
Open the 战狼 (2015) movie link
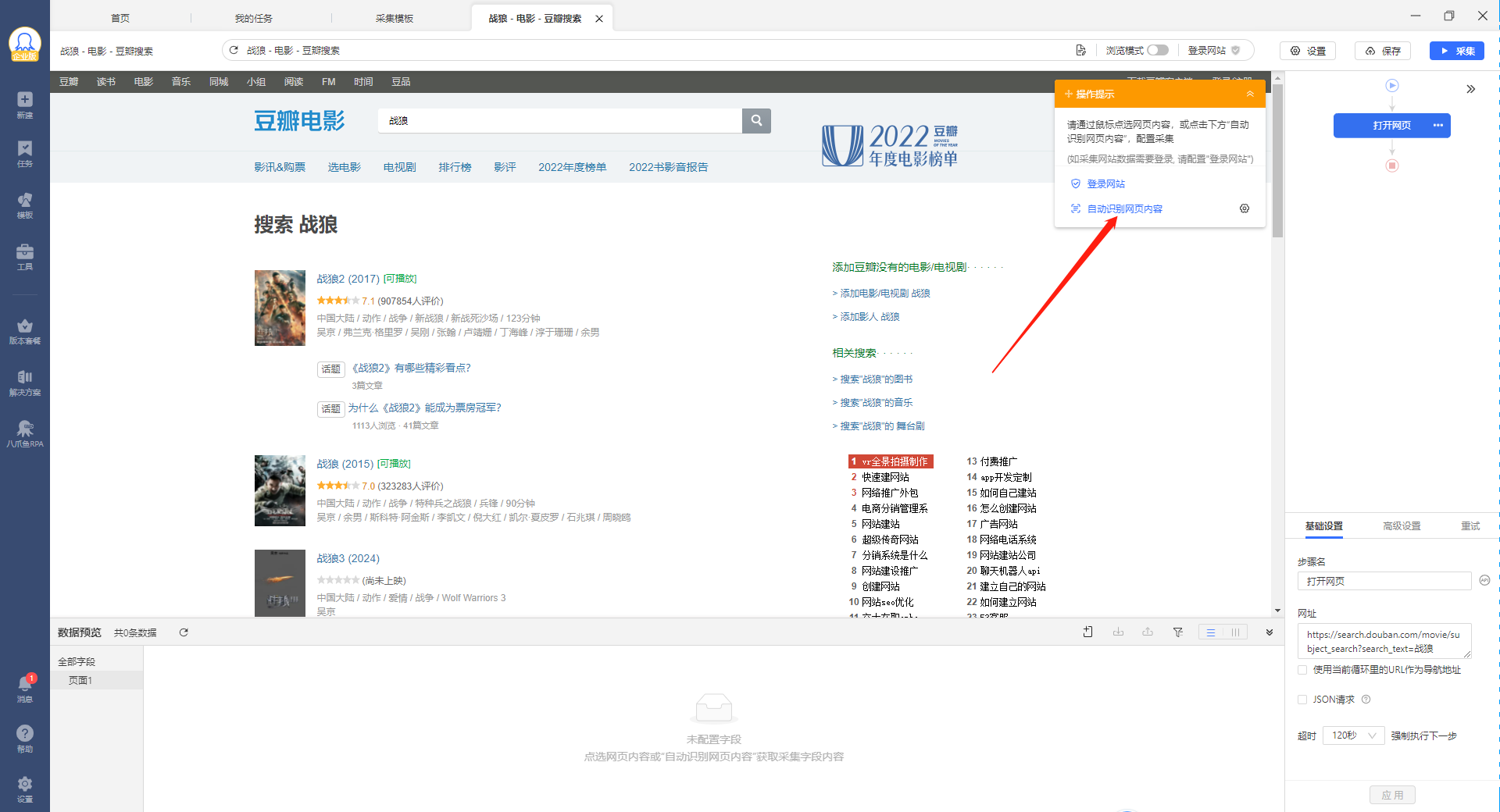(345, 464)
